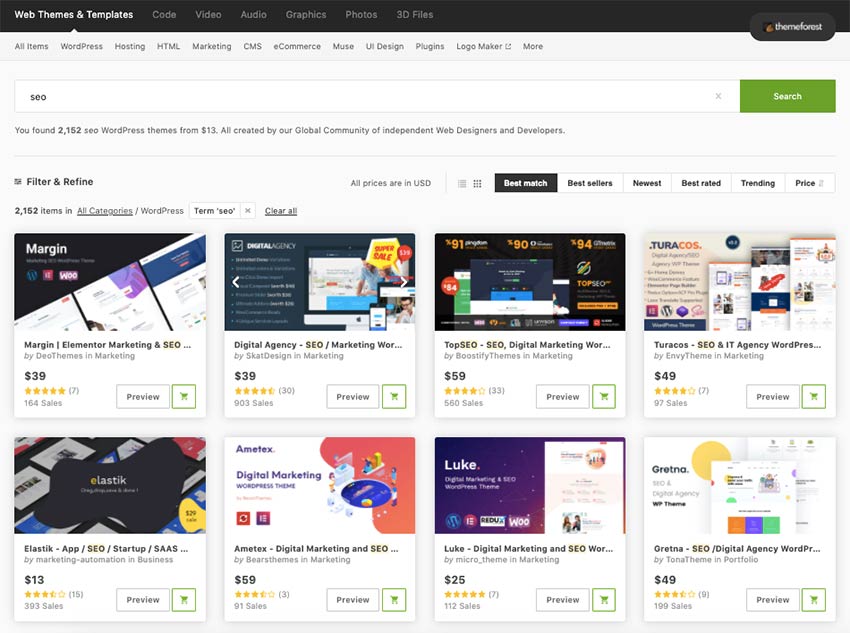Open the All Categories breadcrumb link

tap(105, 211)
